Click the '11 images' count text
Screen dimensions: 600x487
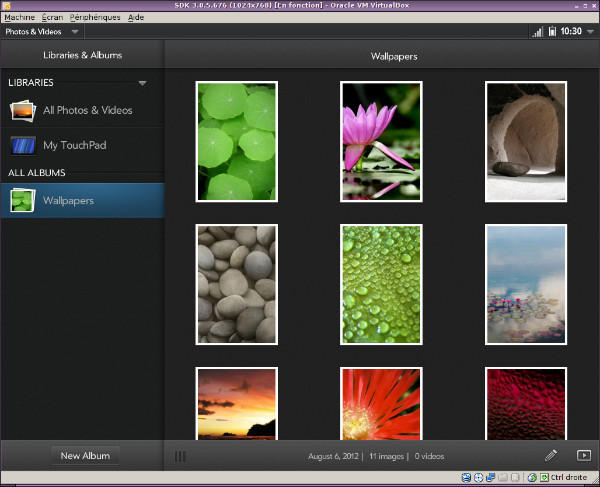point(386,456)
